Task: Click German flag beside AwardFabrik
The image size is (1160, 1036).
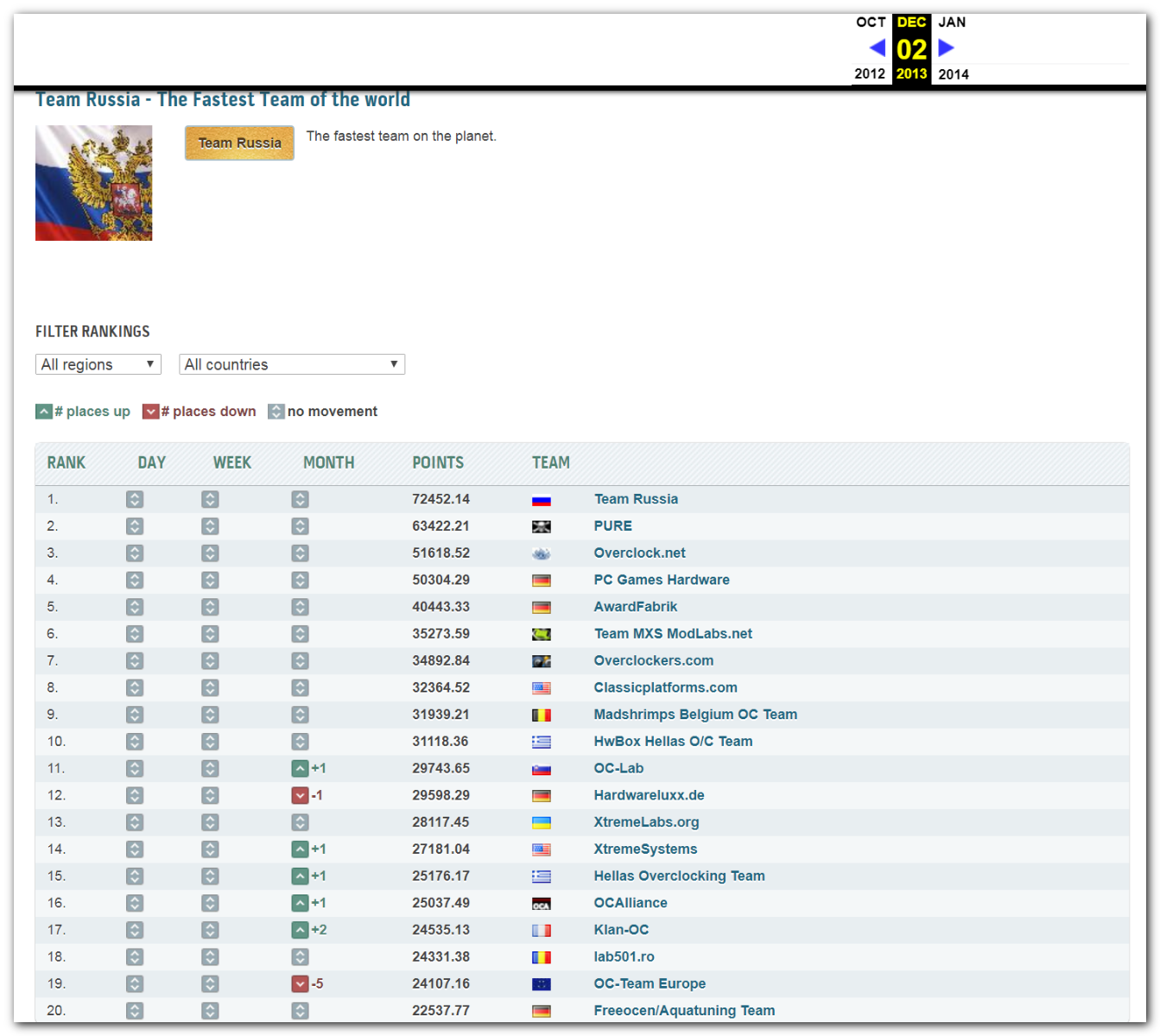Action: (542, 607)
